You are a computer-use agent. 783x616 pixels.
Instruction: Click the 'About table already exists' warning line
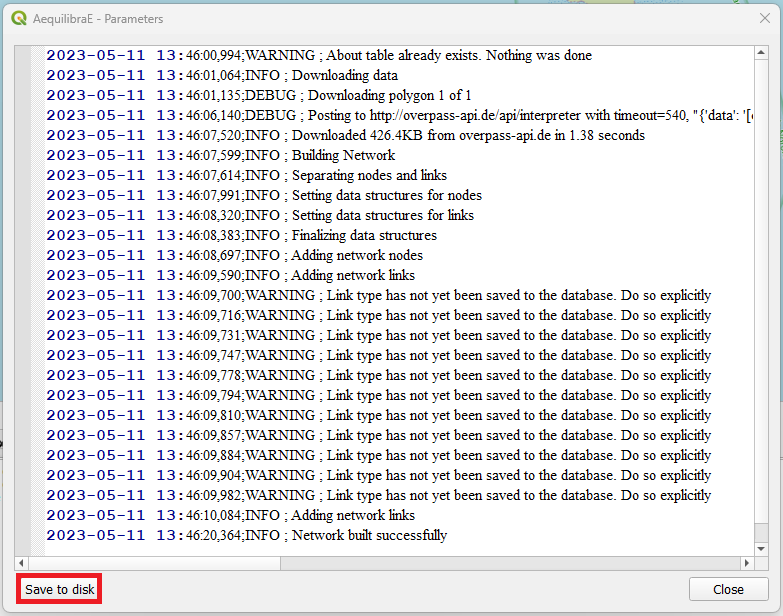[x=440, y=55]
